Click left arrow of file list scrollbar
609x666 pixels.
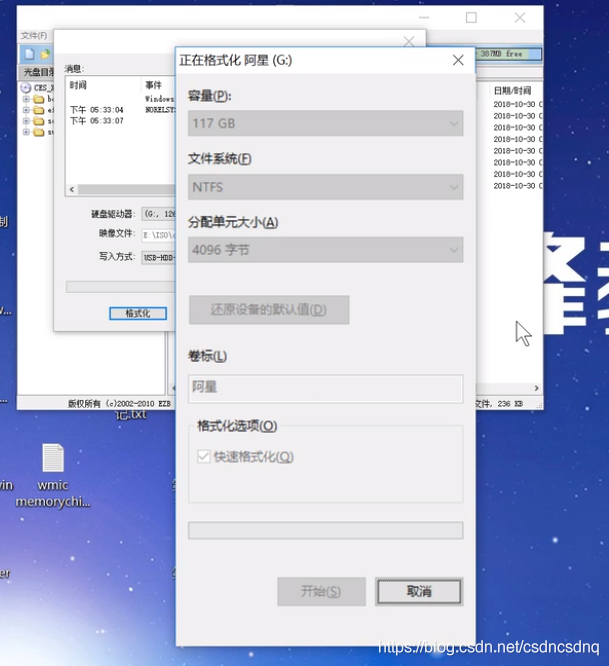point(173,388)
